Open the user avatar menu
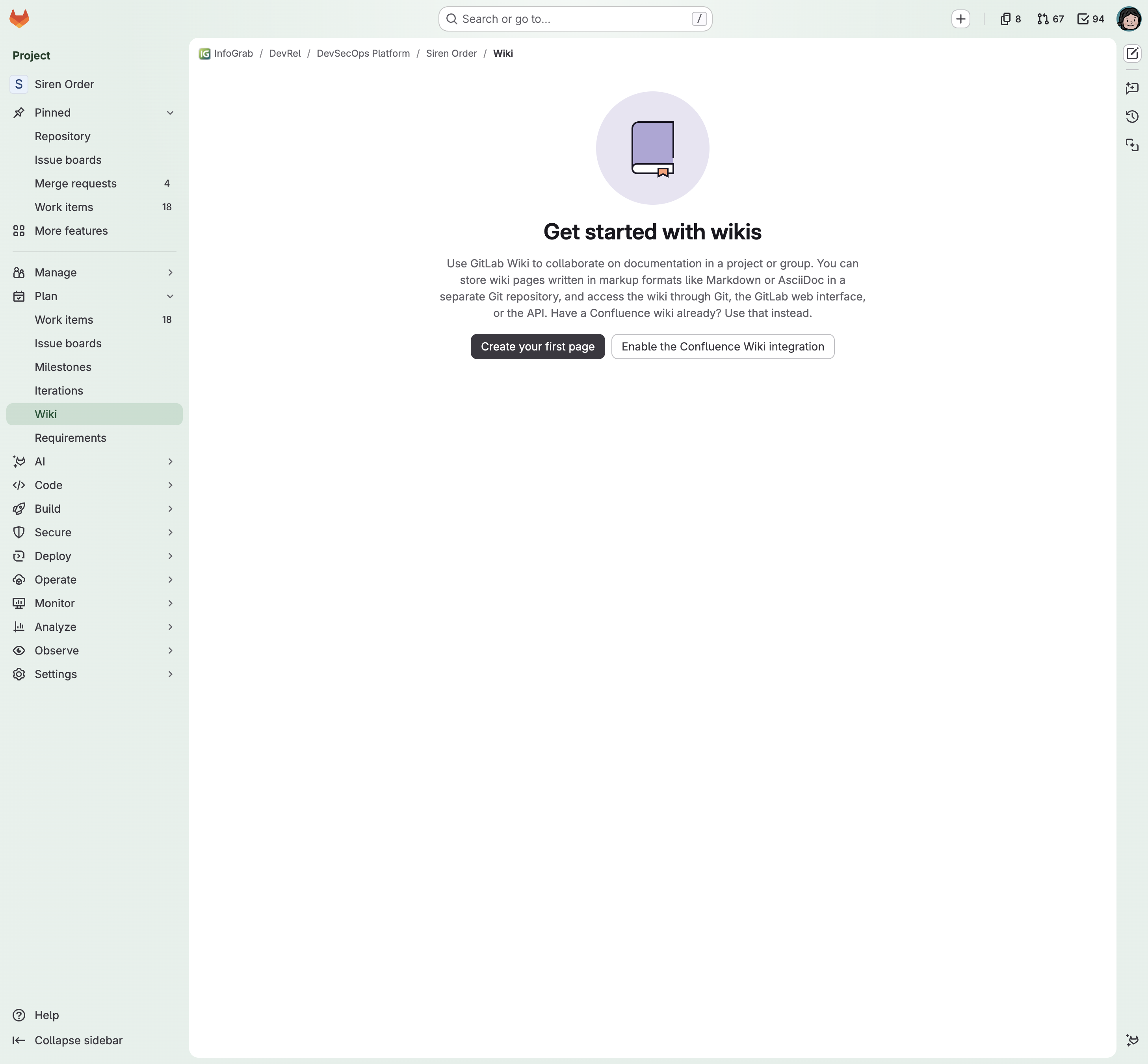The width and height of the screenshot is (1148, 1064). (1128, 19)
